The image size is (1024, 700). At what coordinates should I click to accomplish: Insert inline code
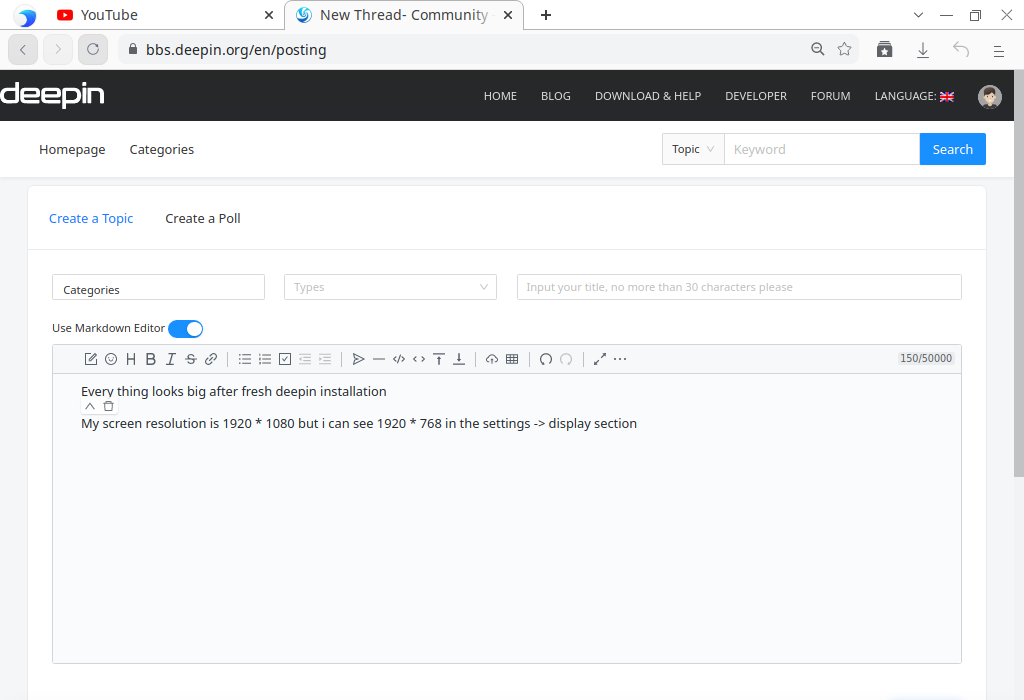pyautogui.click(x=419, y=359)
